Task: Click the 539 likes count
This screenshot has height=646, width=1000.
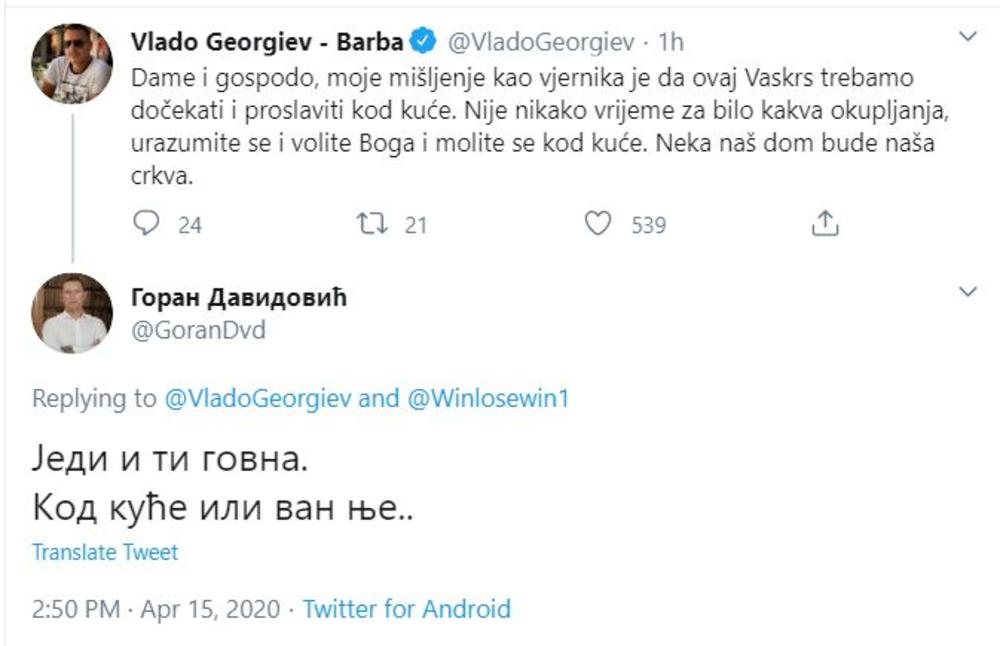Action: click(648, 225)
